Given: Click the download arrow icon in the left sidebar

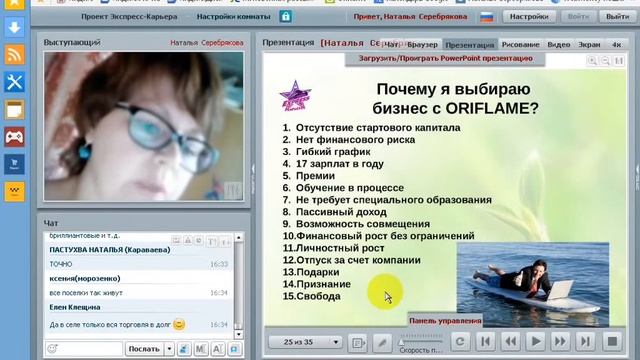Looking at the screenshot, I should point(14,27).
